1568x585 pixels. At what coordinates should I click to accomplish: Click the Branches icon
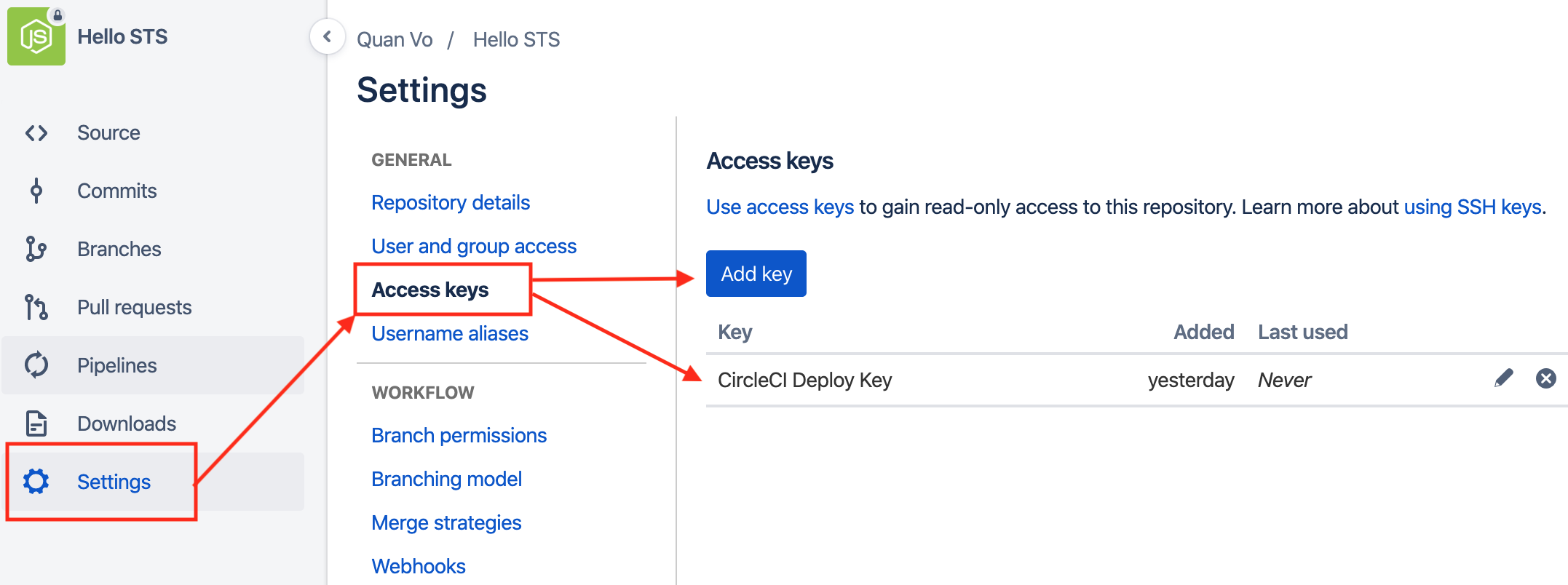pos(36,249)
